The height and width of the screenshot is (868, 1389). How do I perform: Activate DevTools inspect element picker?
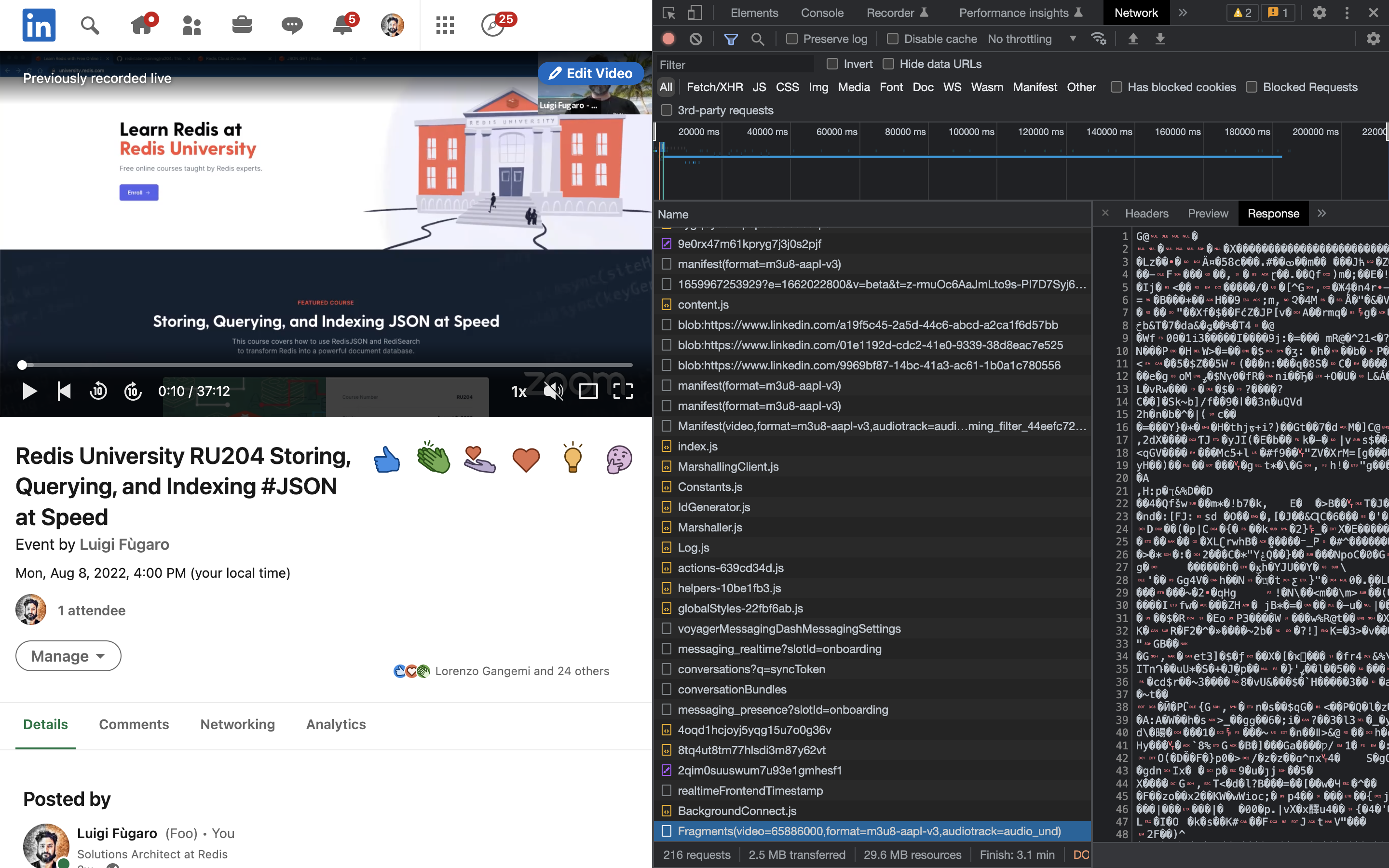point(668,13)
